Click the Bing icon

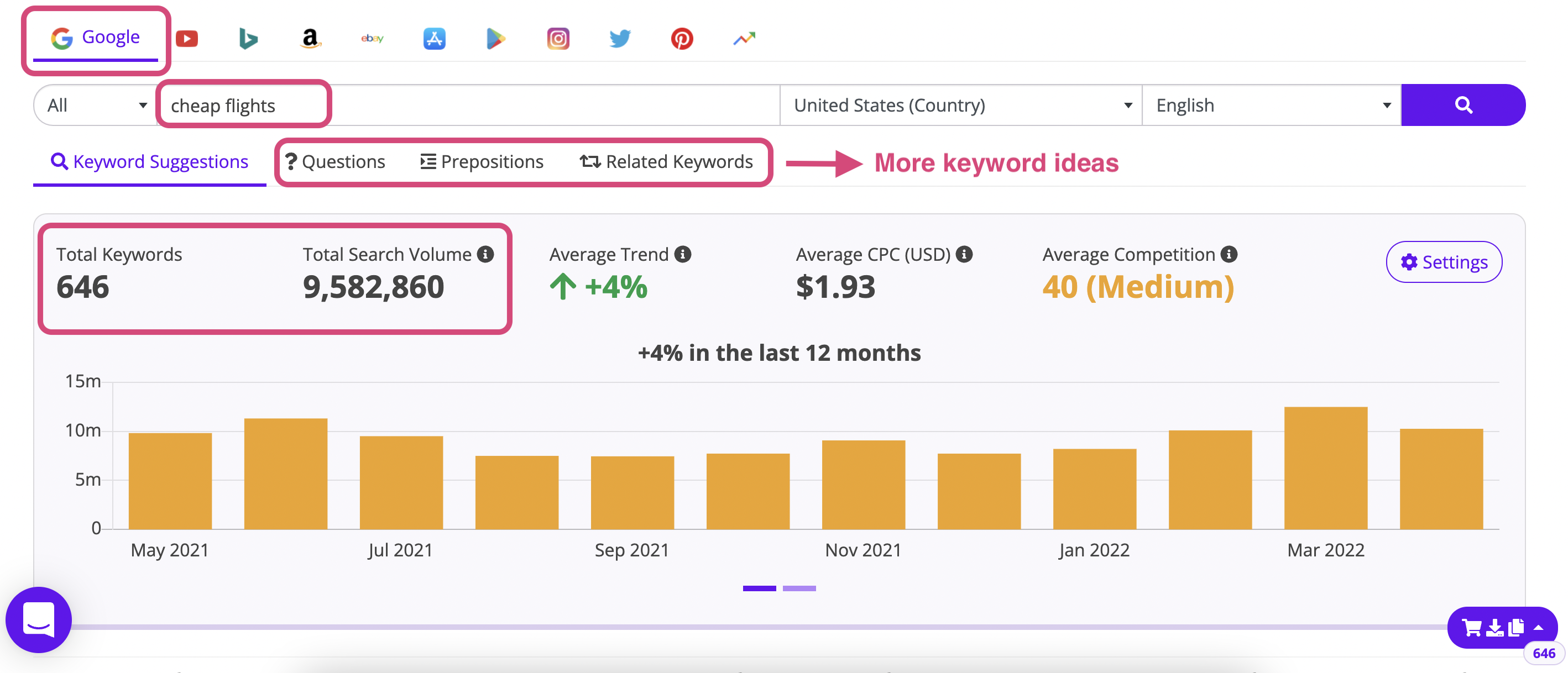tap(249, 39)
